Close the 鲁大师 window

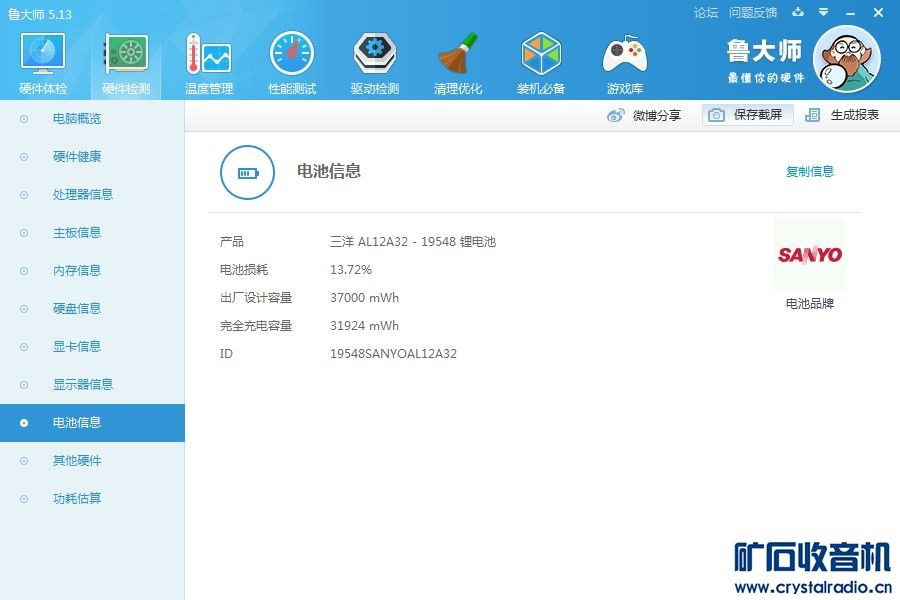(878, 12)
